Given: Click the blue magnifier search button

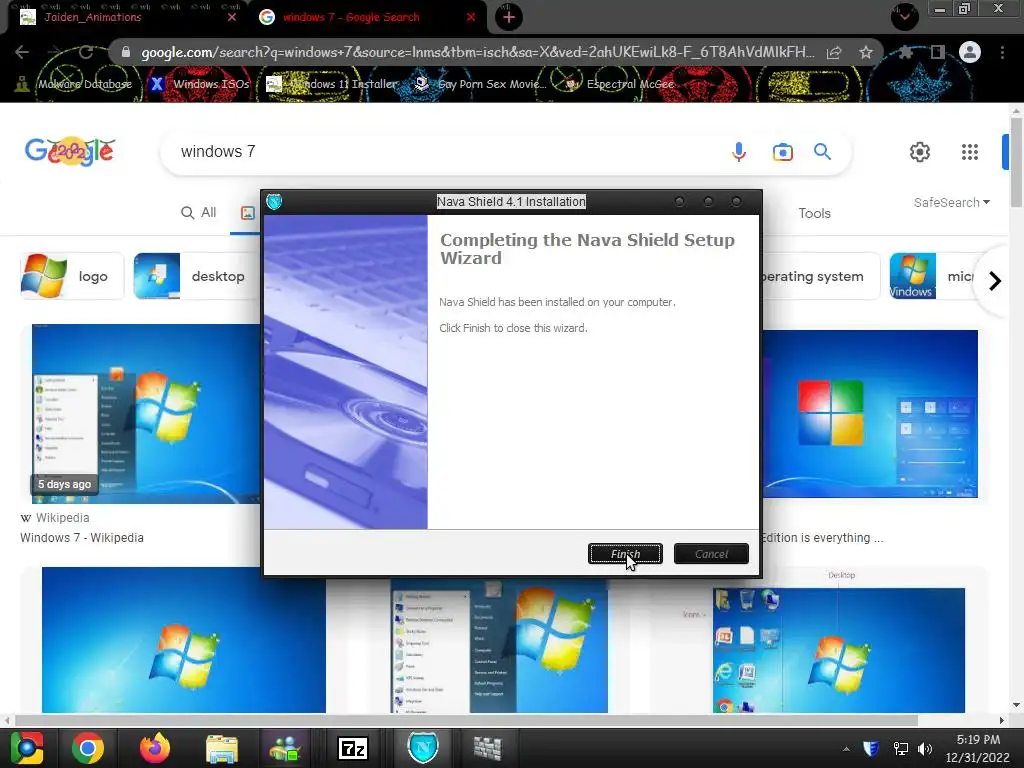Looking at the screenshot, I should (x=822, y=152).
